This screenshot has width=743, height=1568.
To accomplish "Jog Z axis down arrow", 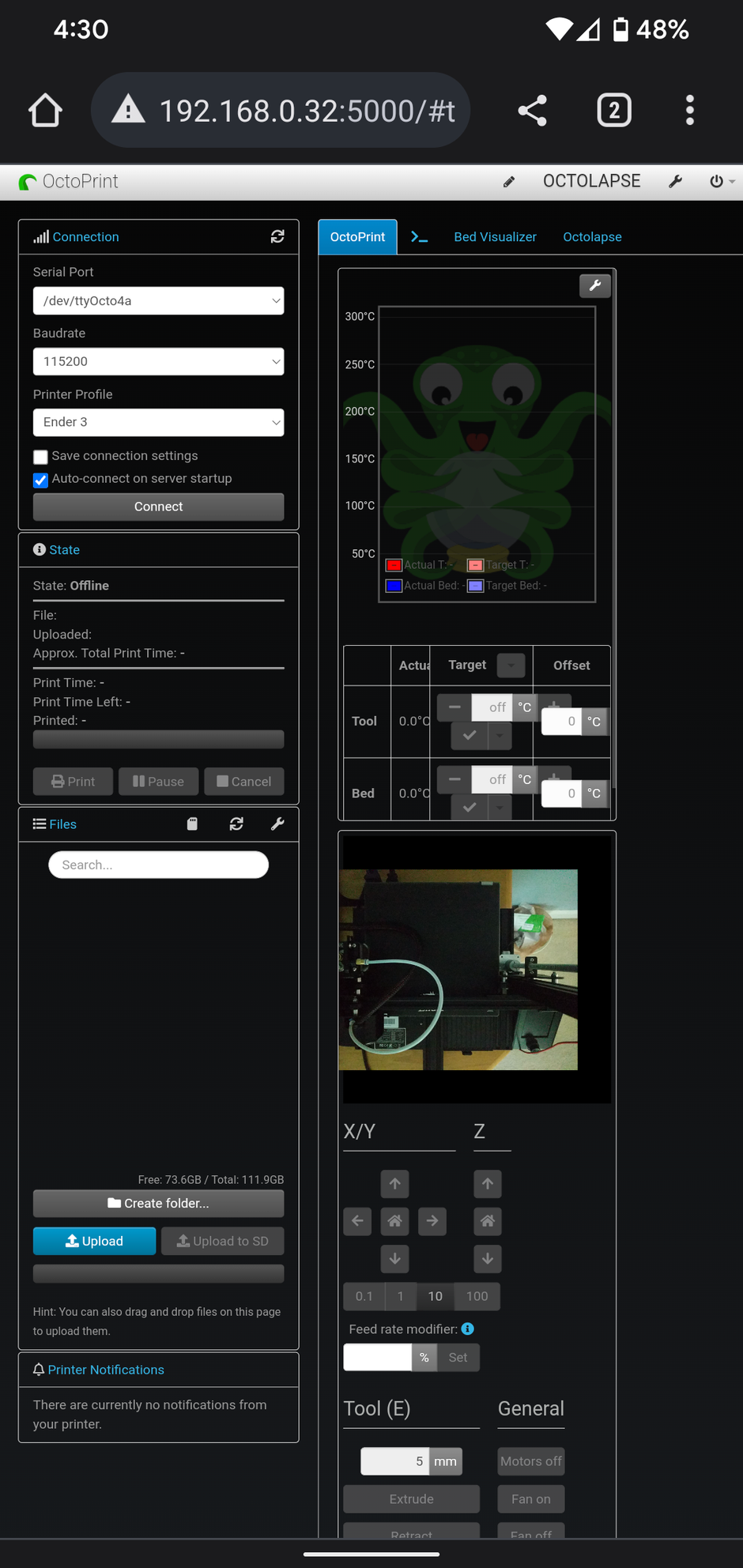I will (488, 1258).
